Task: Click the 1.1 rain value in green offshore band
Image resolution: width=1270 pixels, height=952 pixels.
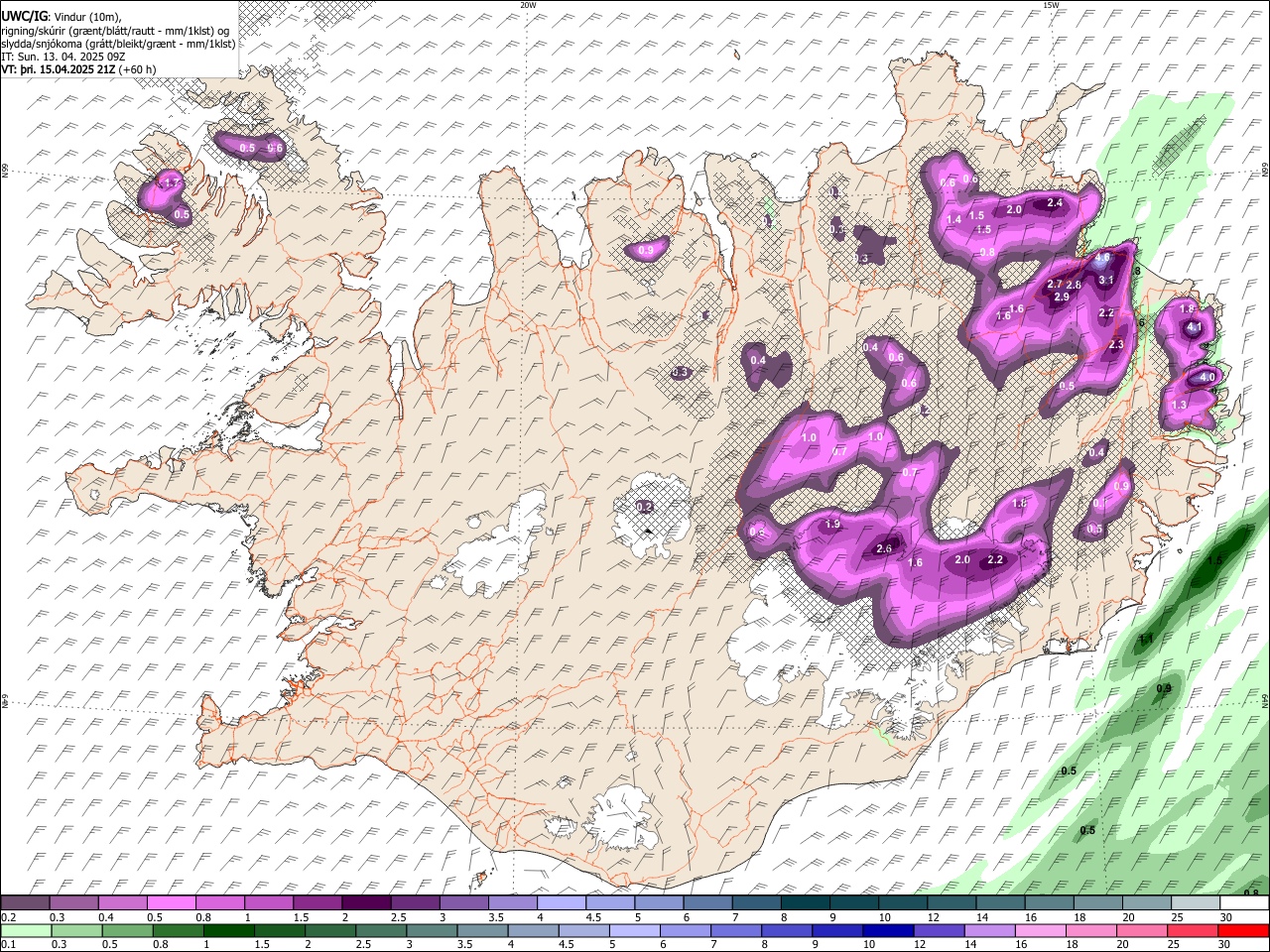Action: (x=1146, y=640)
